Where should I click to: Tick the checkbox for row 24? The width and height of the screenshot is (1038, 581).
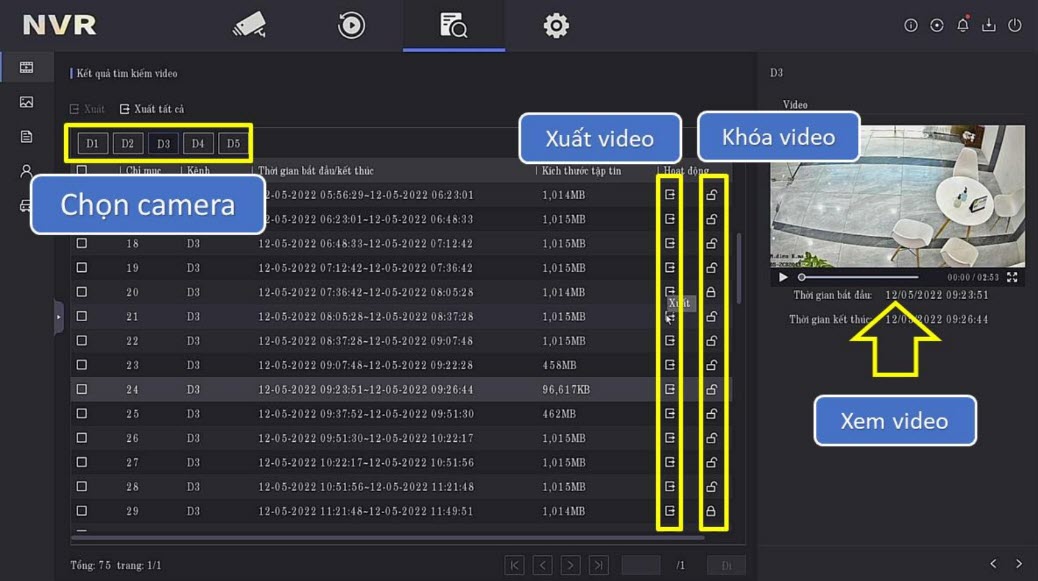(x=82, y=389)
